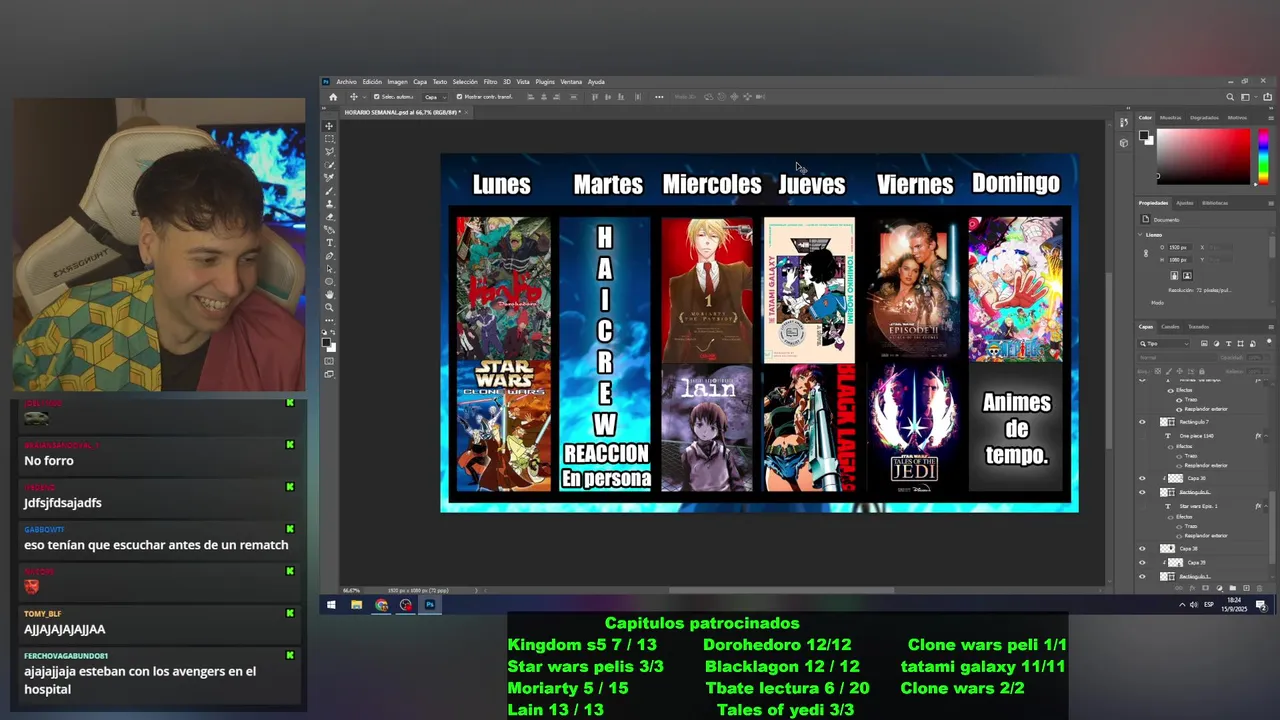Select the Rectangular Marquee tool
1280x720 pixels.
click(329, 138)
